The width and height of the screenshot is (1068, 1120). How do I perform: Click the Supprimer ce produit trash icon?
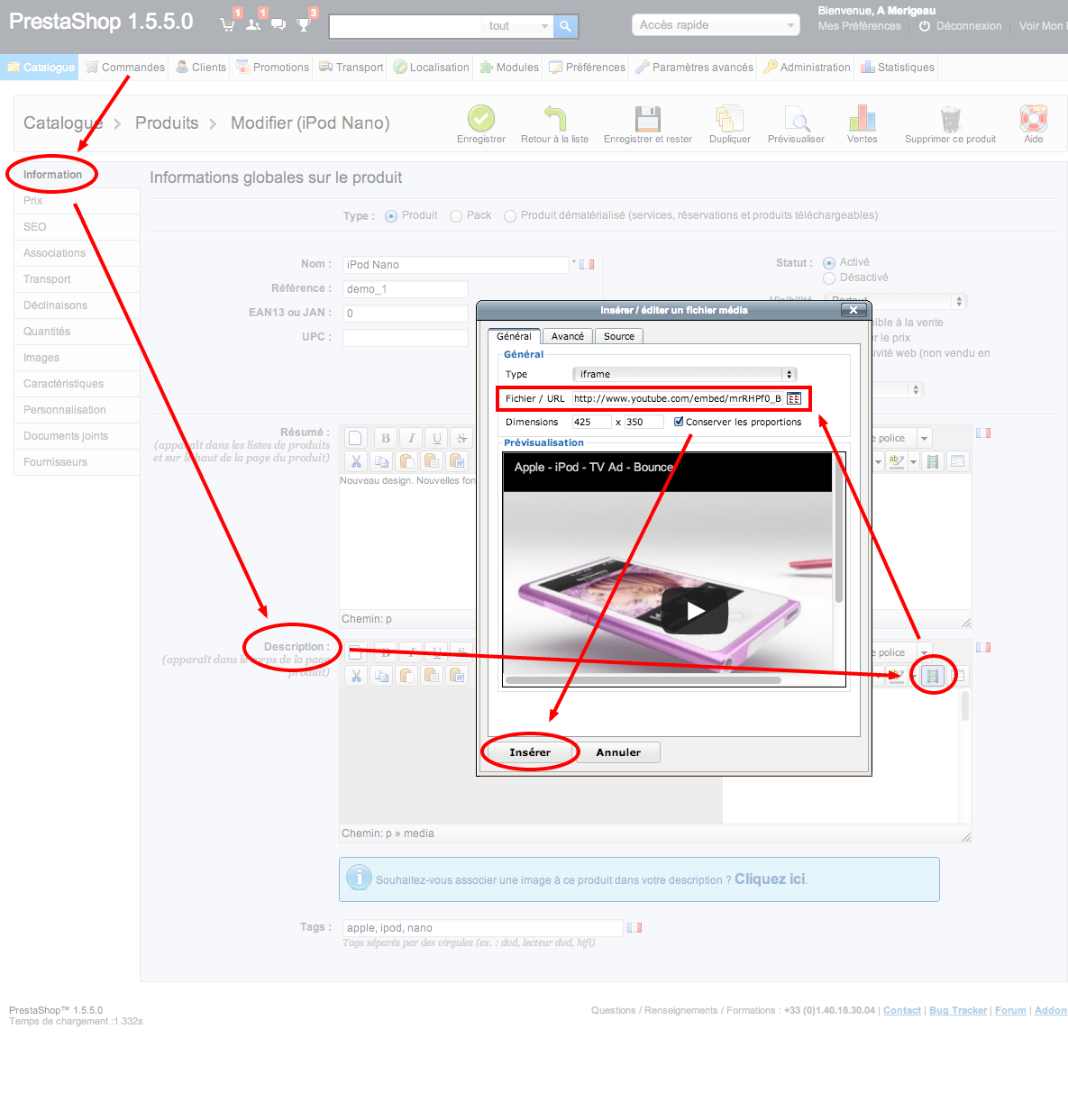[x=950, y=119]
